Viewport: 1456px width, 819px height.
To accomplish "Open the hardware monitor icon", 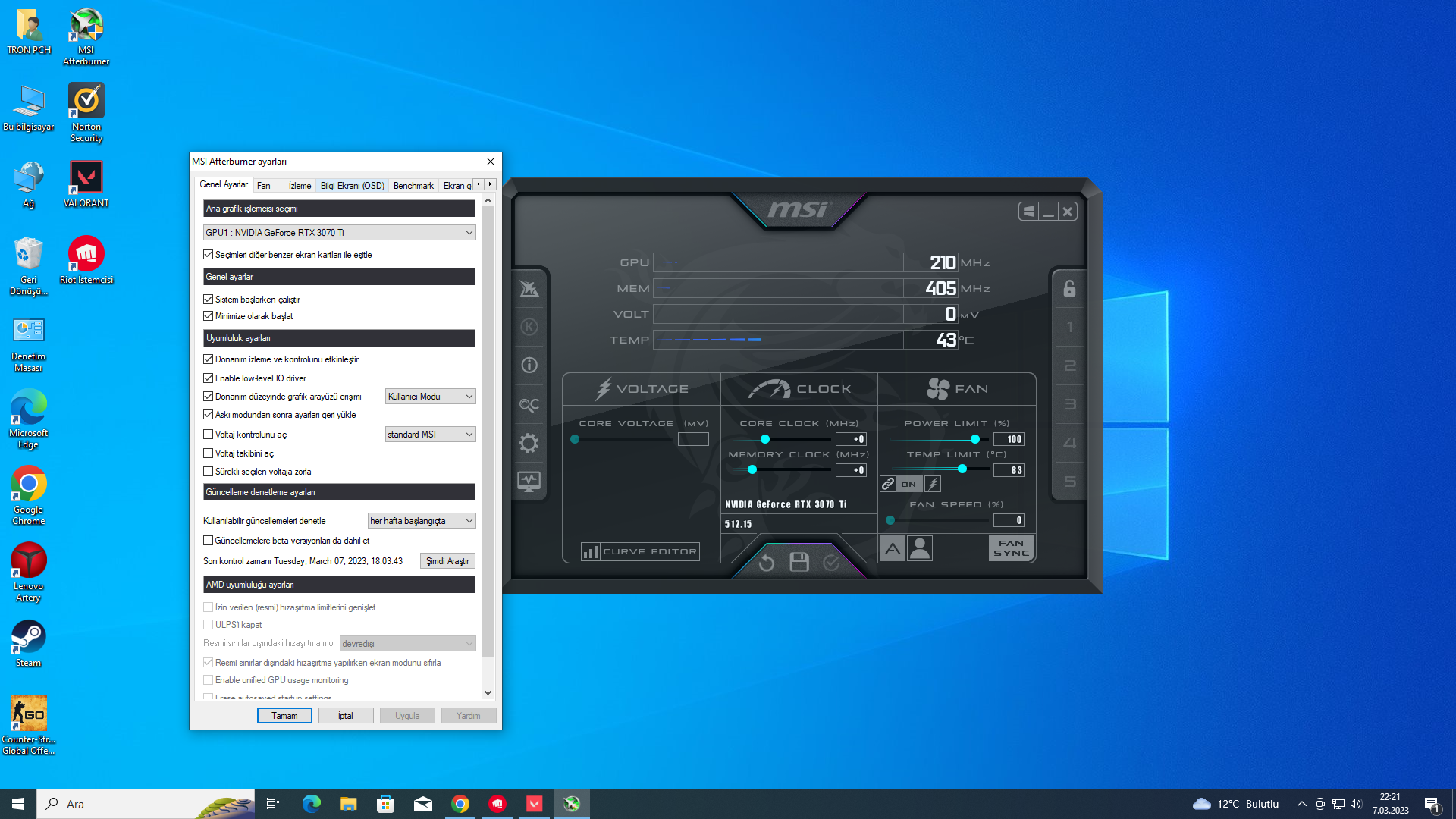I will click(529, 481).
